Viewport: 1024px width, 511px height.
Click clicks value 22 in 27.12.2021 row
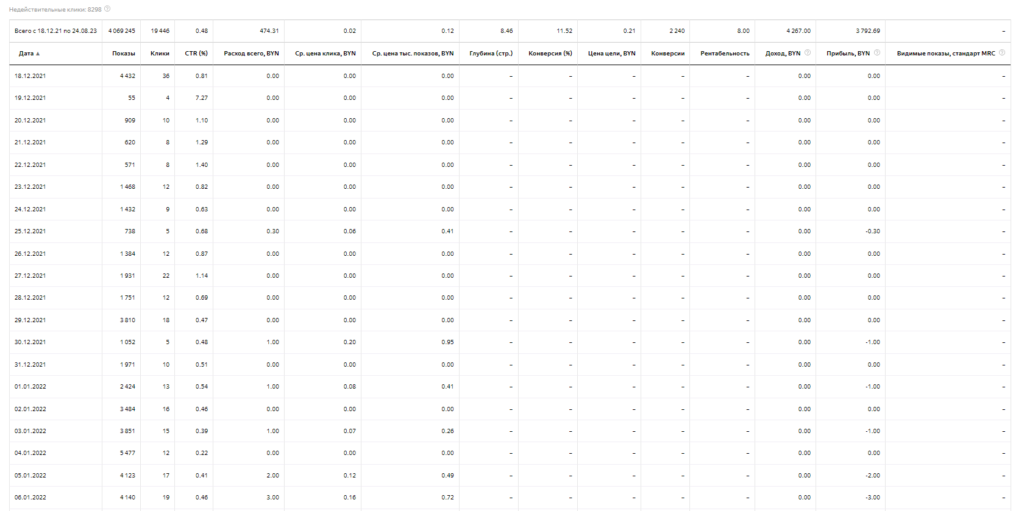[166, 276]
